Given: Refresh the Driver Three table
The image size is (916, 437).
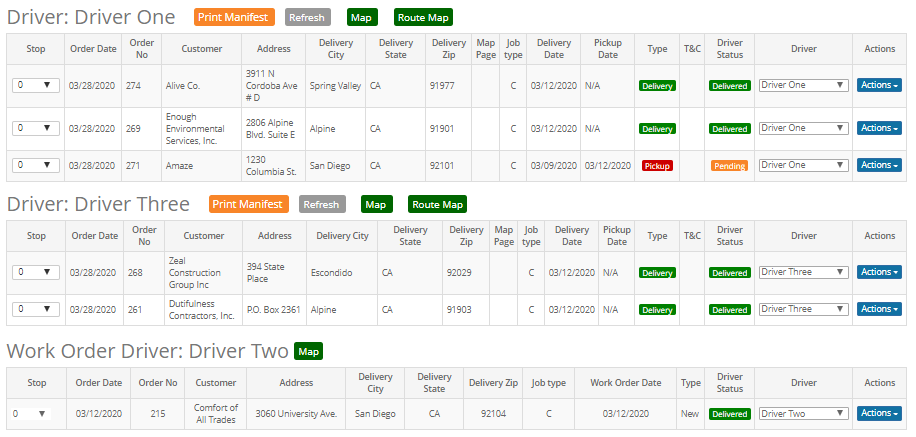Looking at the screenshot, I should (321, 204).
